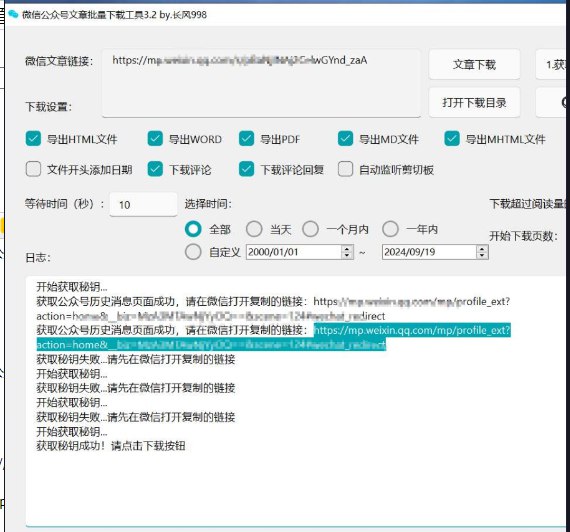This screenshot has height=532, width=570.
Task: Disable the 导出MHTML文件 checkbox
Action: click(452, 139)
